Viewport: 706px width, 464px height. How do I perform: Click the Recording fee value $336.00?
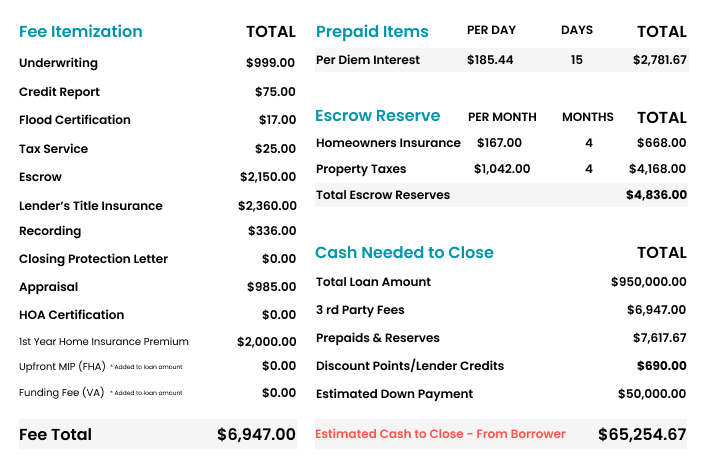pyautogui.click(x=272, y=231)
